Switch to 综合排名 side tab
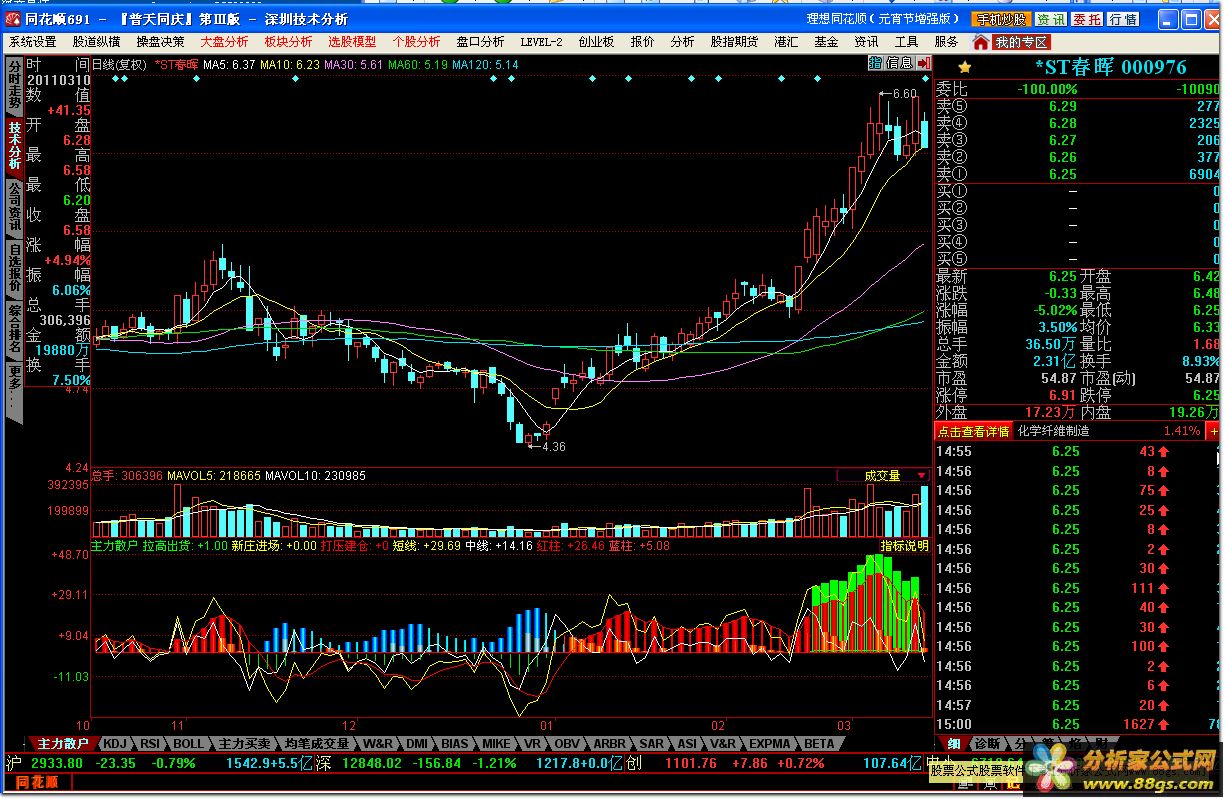Screen dimensions: 1225x799 point(14,328)
